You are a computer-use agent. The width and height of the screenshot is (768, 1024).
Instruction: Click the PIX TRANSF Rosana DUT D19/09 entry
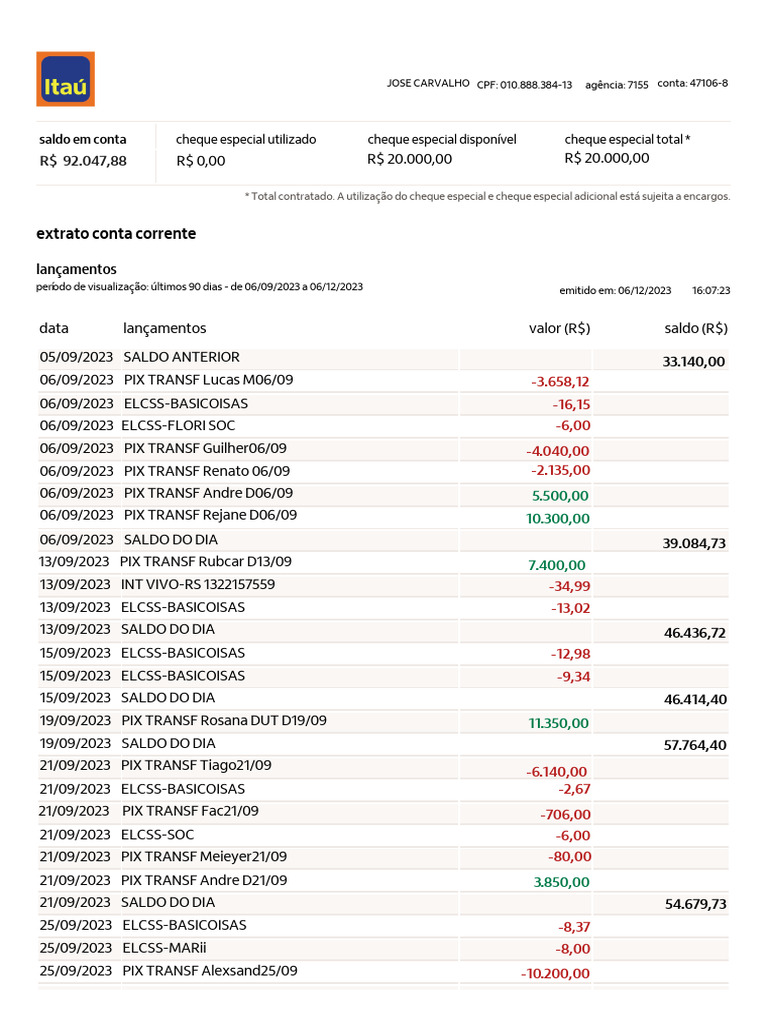tap(224, 720)
